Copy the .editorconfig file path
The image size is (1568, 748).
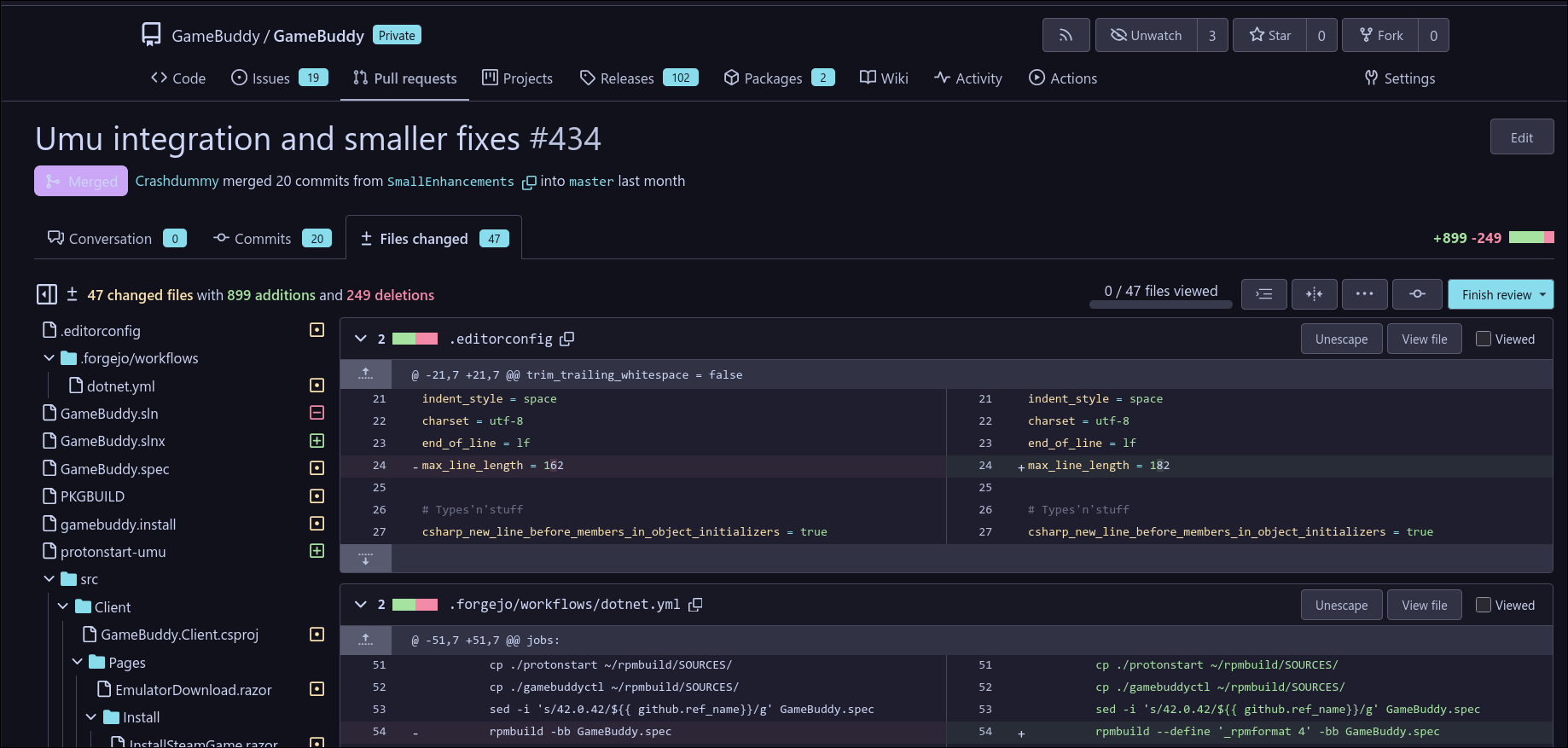coord(567,339)
